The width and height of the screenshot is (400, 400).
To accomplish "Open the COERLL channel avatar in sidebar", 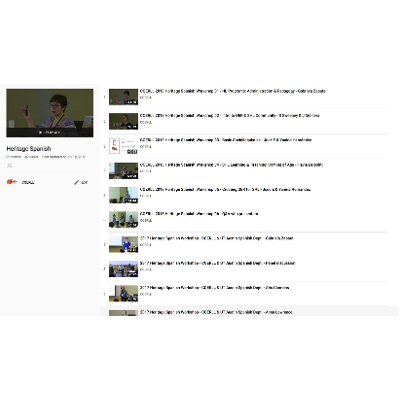I will pos(12,182).
